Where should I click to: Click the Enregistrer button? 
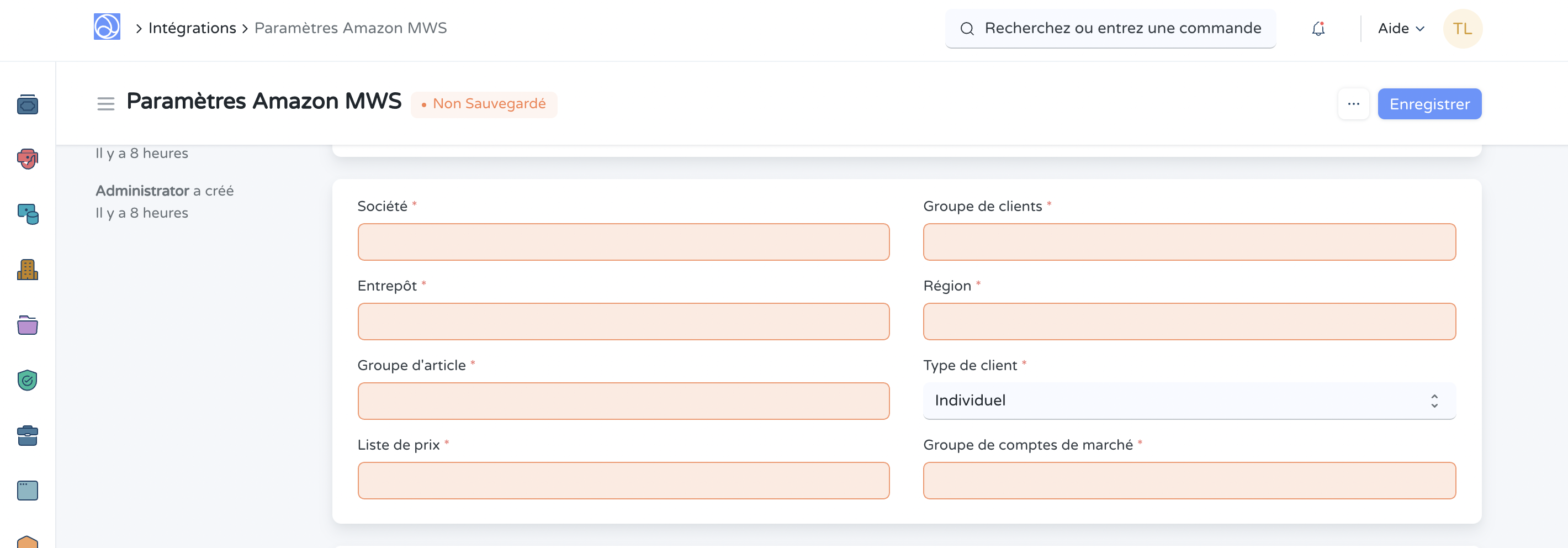click(1429, 104)
